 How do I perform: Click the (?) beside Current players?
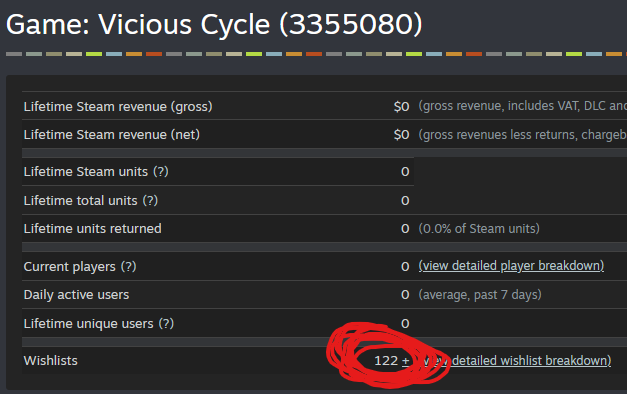(128, 266)
